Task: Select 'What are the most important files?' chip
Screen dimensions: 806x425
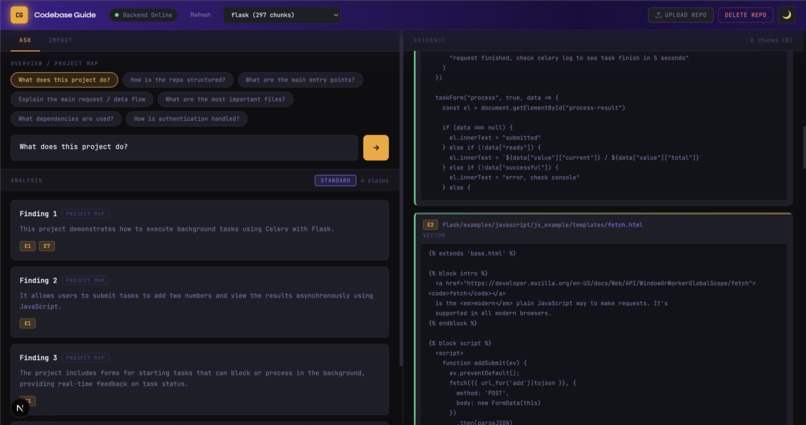Action: point(225,99)
